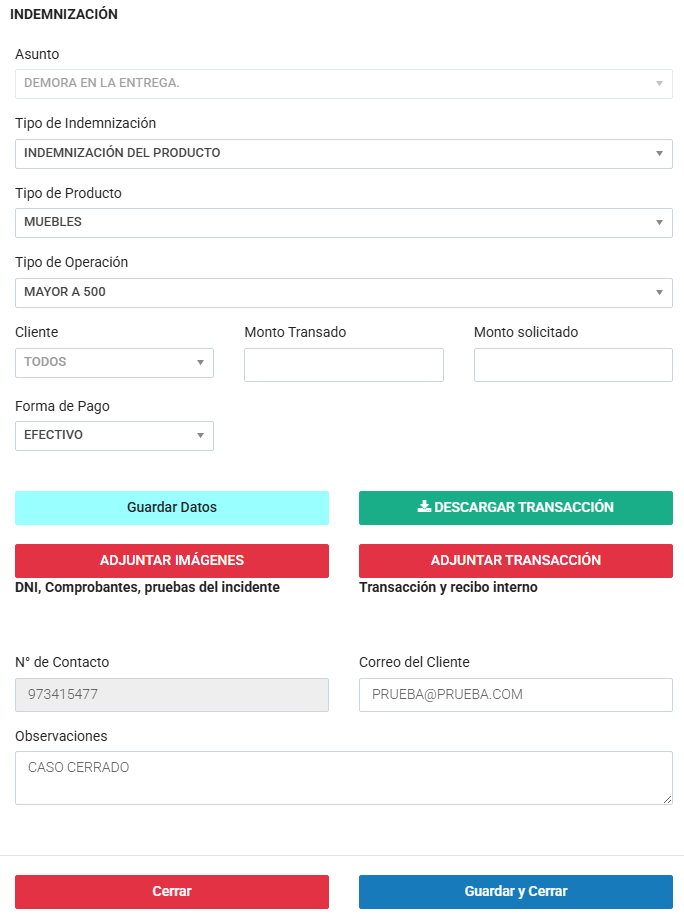Open the Cliente dropdown showing TODOS
The width and height of the screenshot is (684, 916).
point(114,362)
